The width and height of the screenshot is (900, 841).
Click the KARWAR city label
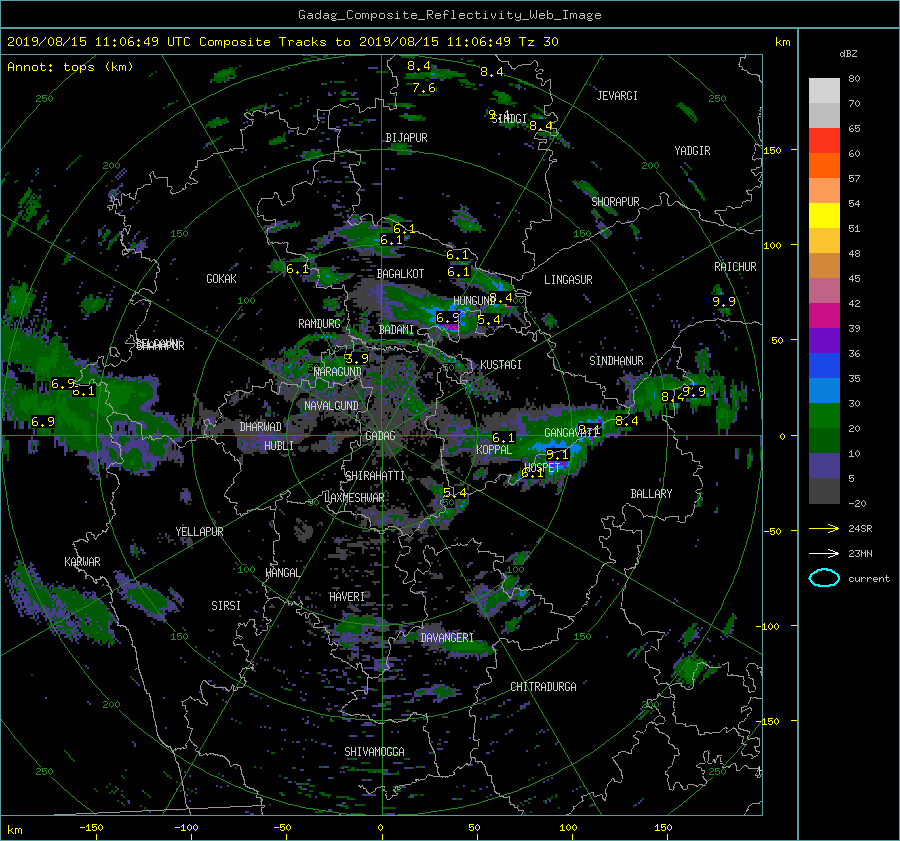[82, 562]
